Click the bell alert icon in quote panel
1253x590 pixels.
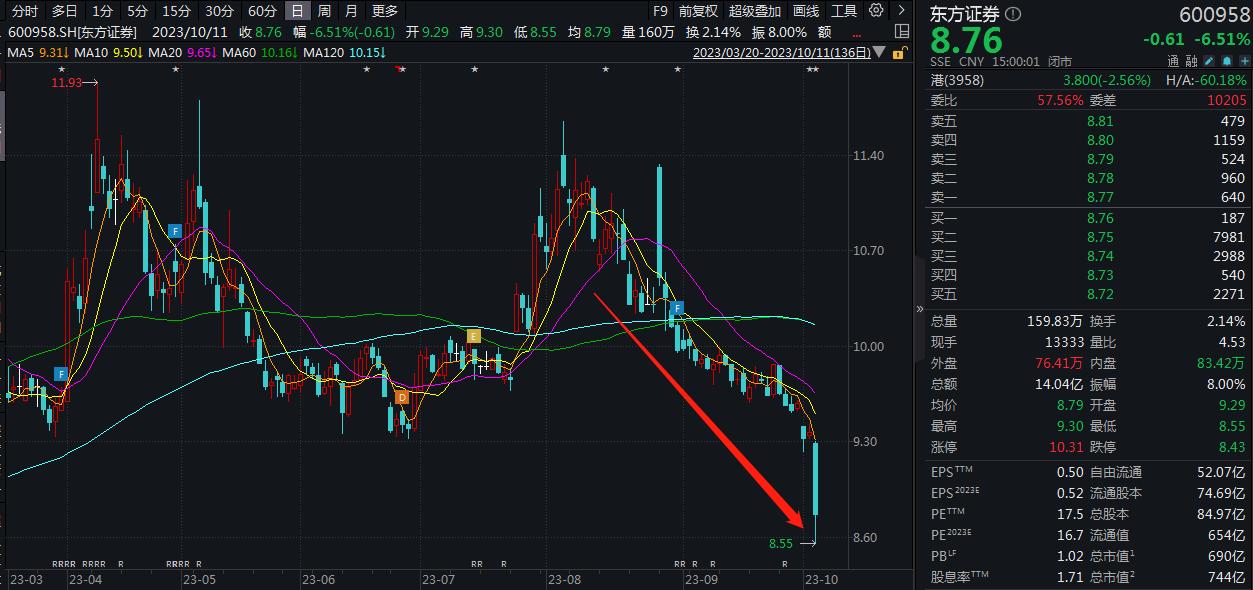(x=1227, y=60)
